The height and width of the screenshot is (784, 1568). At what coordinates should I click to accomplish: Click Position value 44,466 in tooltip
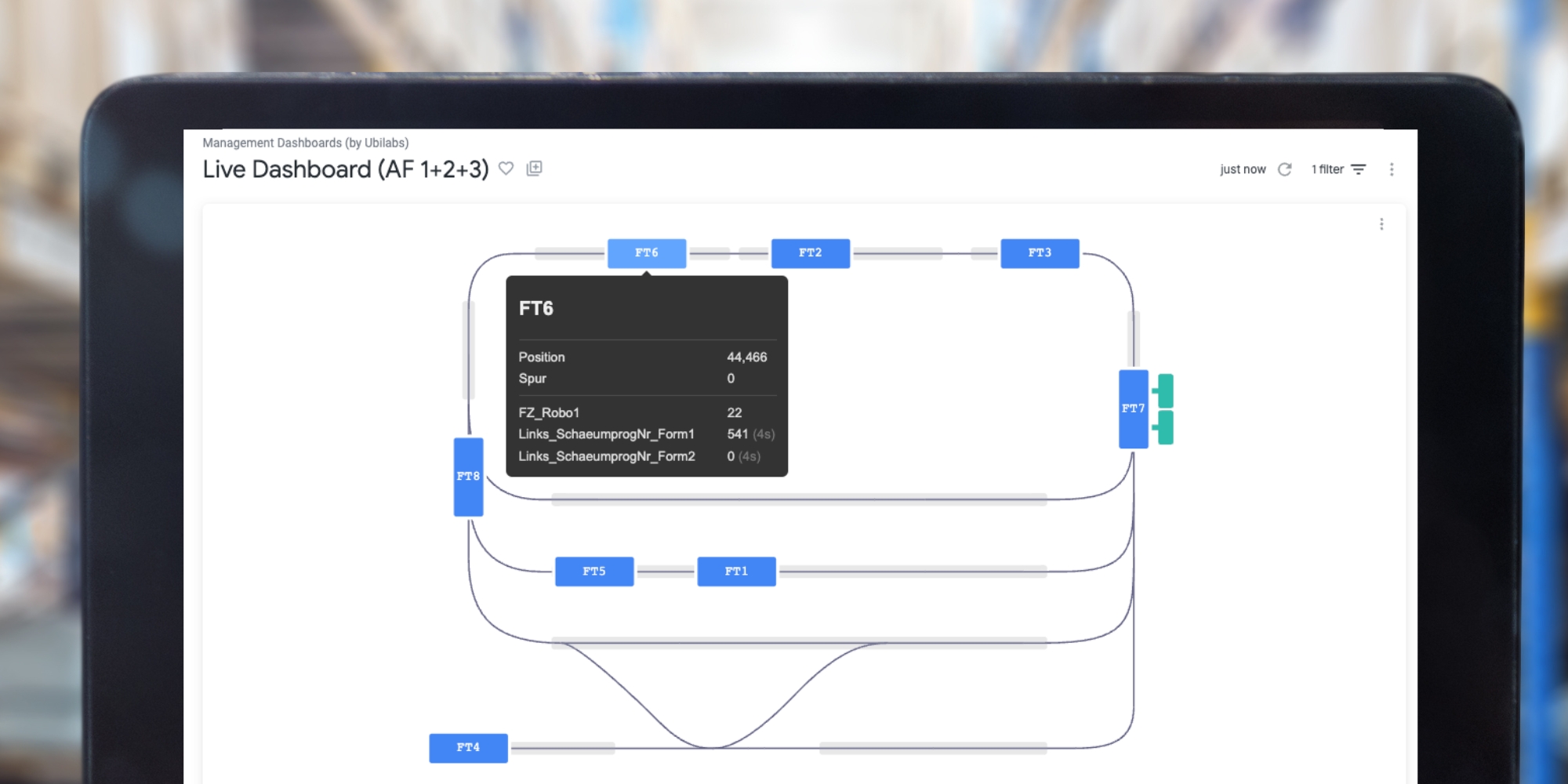[747, 358]
